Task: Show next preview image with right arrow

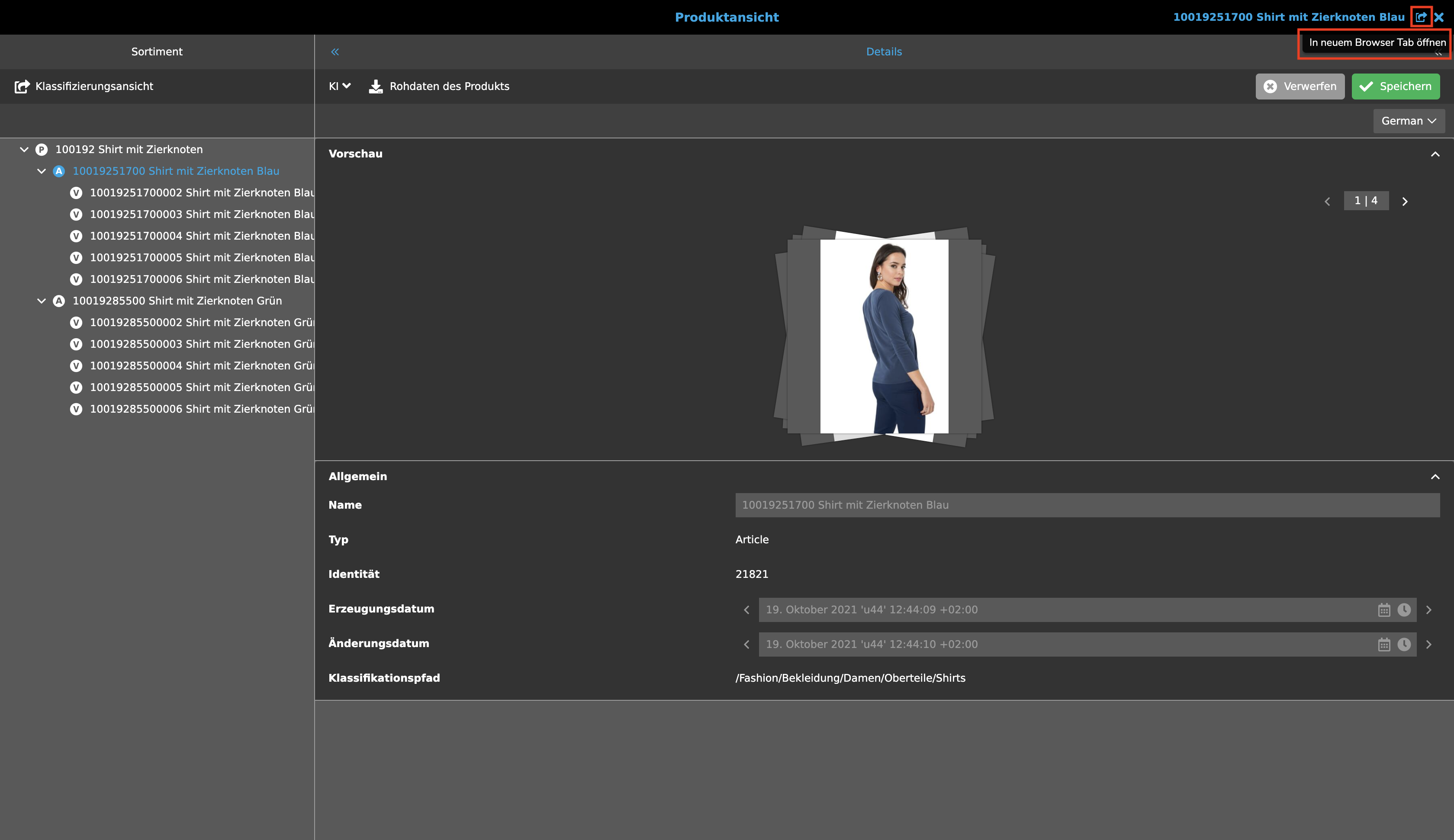Action: tap(1405, 201)
